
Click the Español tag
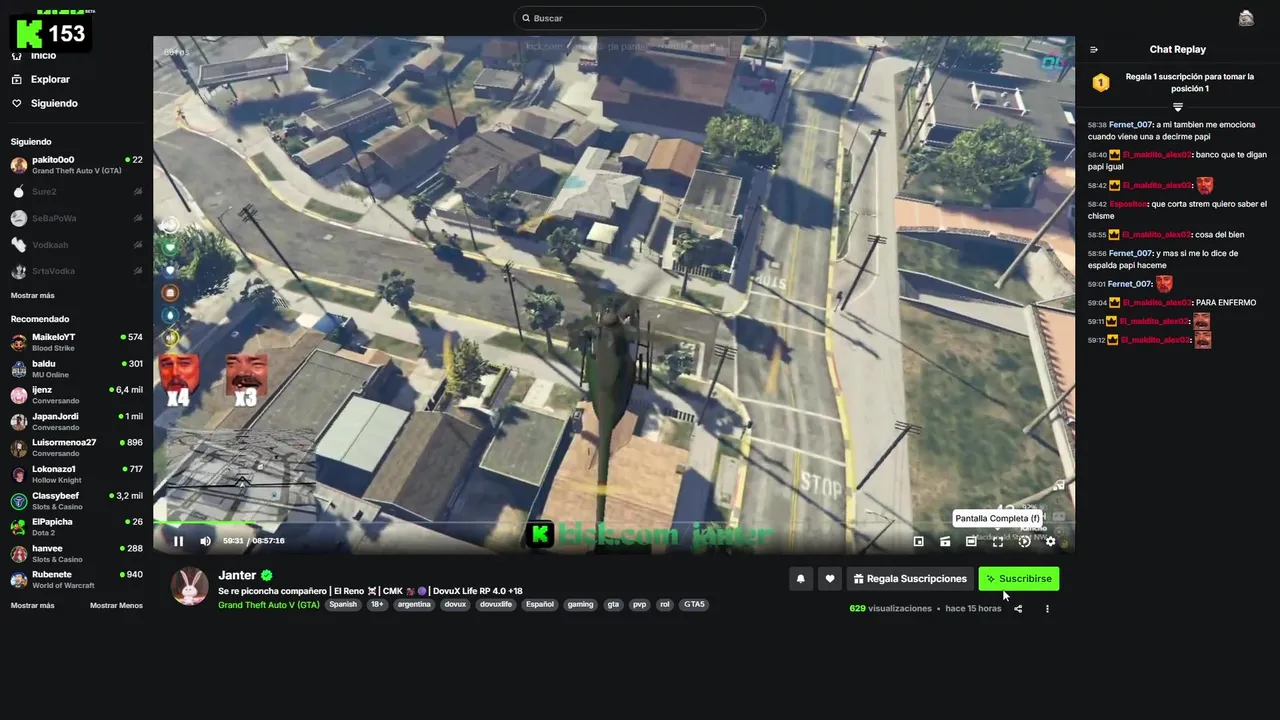coord(540,605)
